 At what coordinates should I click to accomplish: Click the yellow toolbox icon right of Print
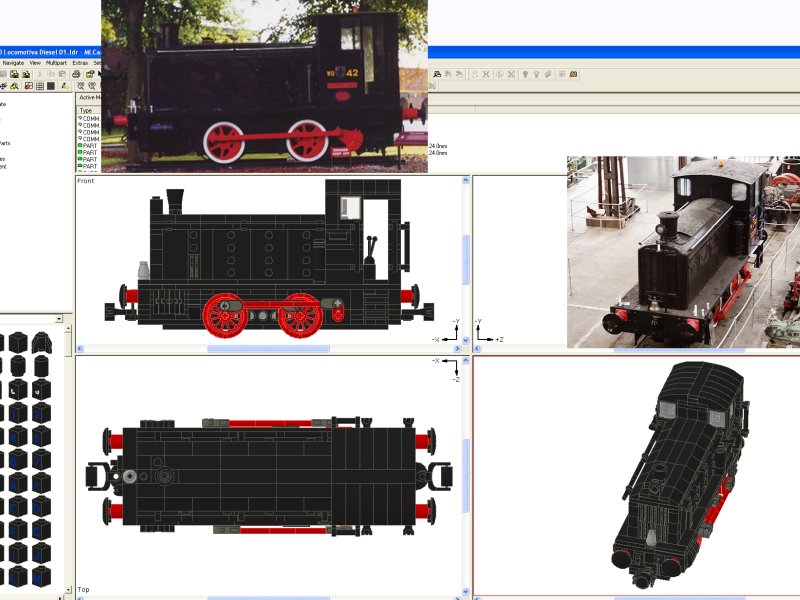click(90, 74)
